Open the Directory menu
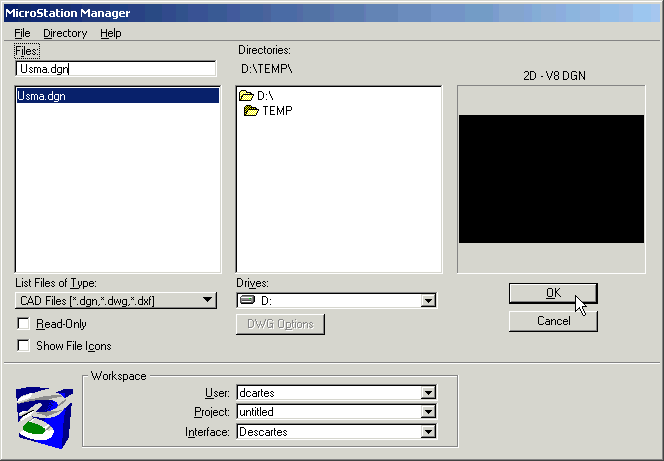664x461 pixels. tap(65, 33)
